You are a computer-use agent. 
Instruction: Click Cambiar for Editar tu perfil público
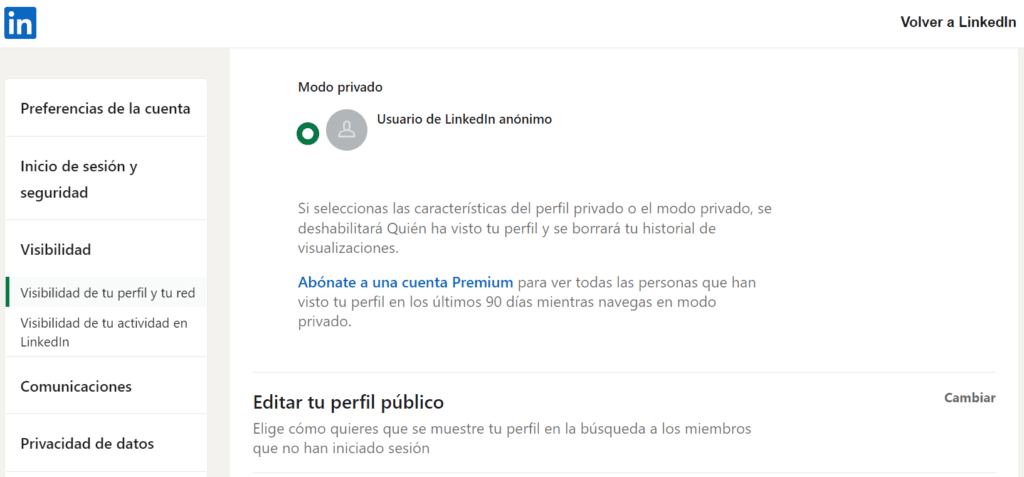coord(970,398)
